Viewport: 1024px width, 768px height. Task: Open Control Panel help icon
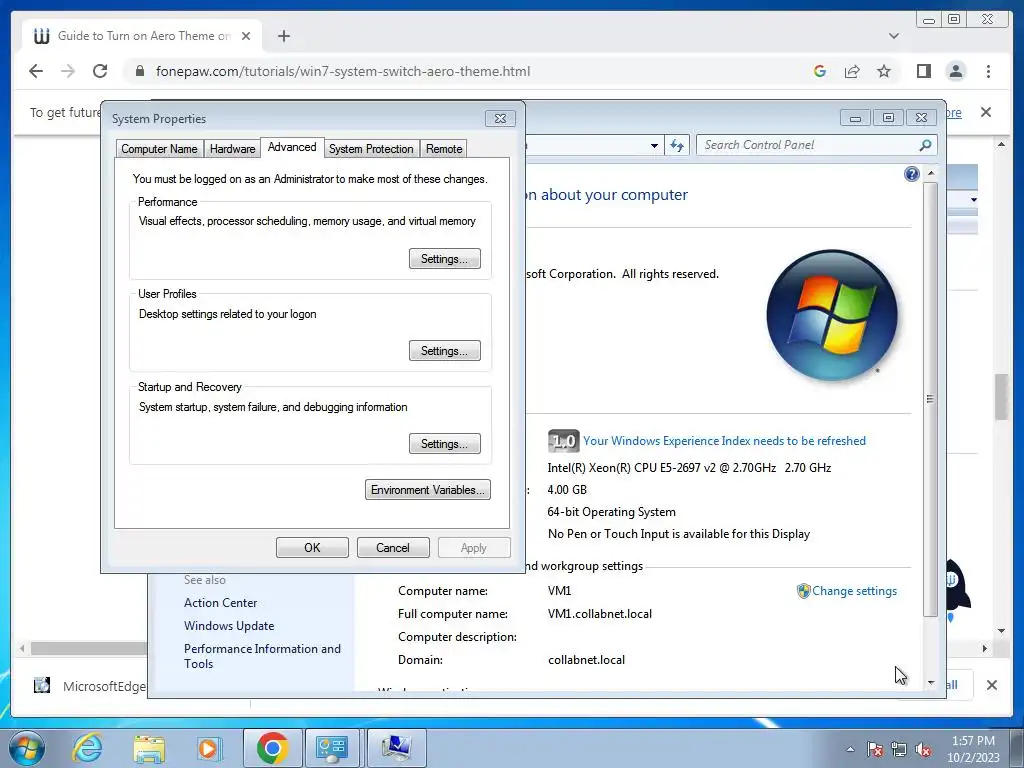click(912, 174)
